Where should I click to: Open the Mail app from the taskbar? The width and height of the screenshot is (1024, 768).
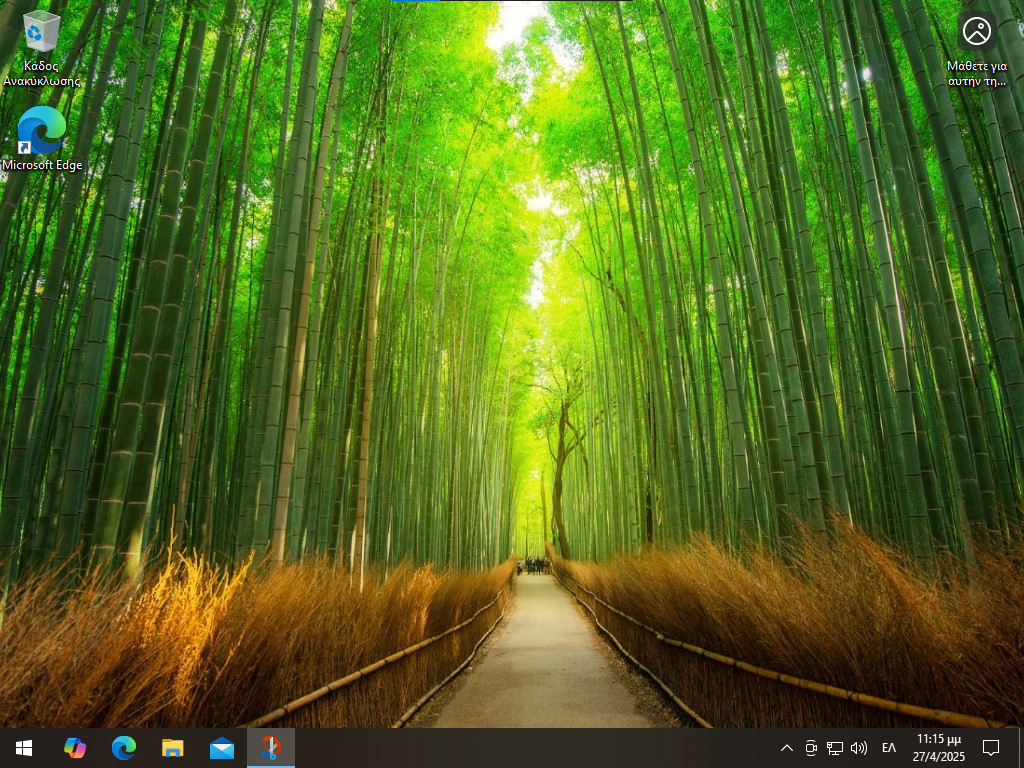coord(222,748)
